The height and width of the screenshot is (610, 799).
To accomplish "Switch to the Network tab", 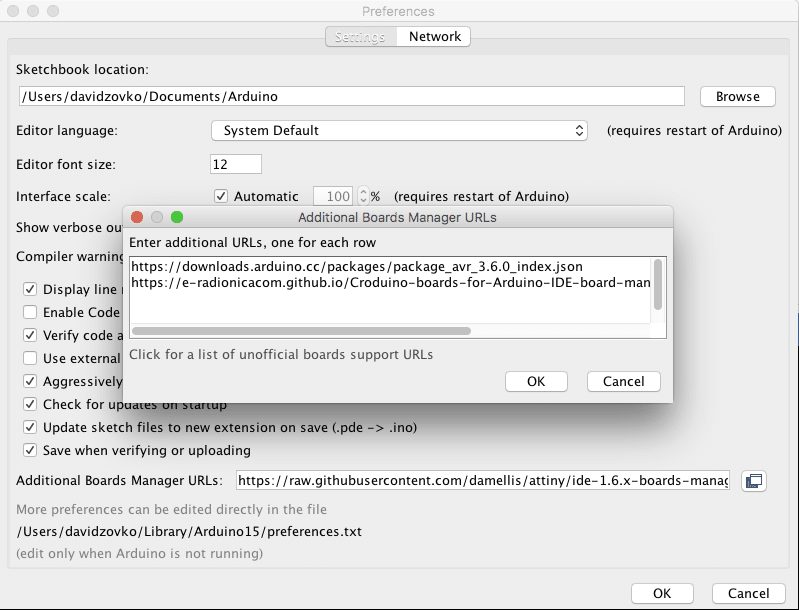I will tap(435, 36).
